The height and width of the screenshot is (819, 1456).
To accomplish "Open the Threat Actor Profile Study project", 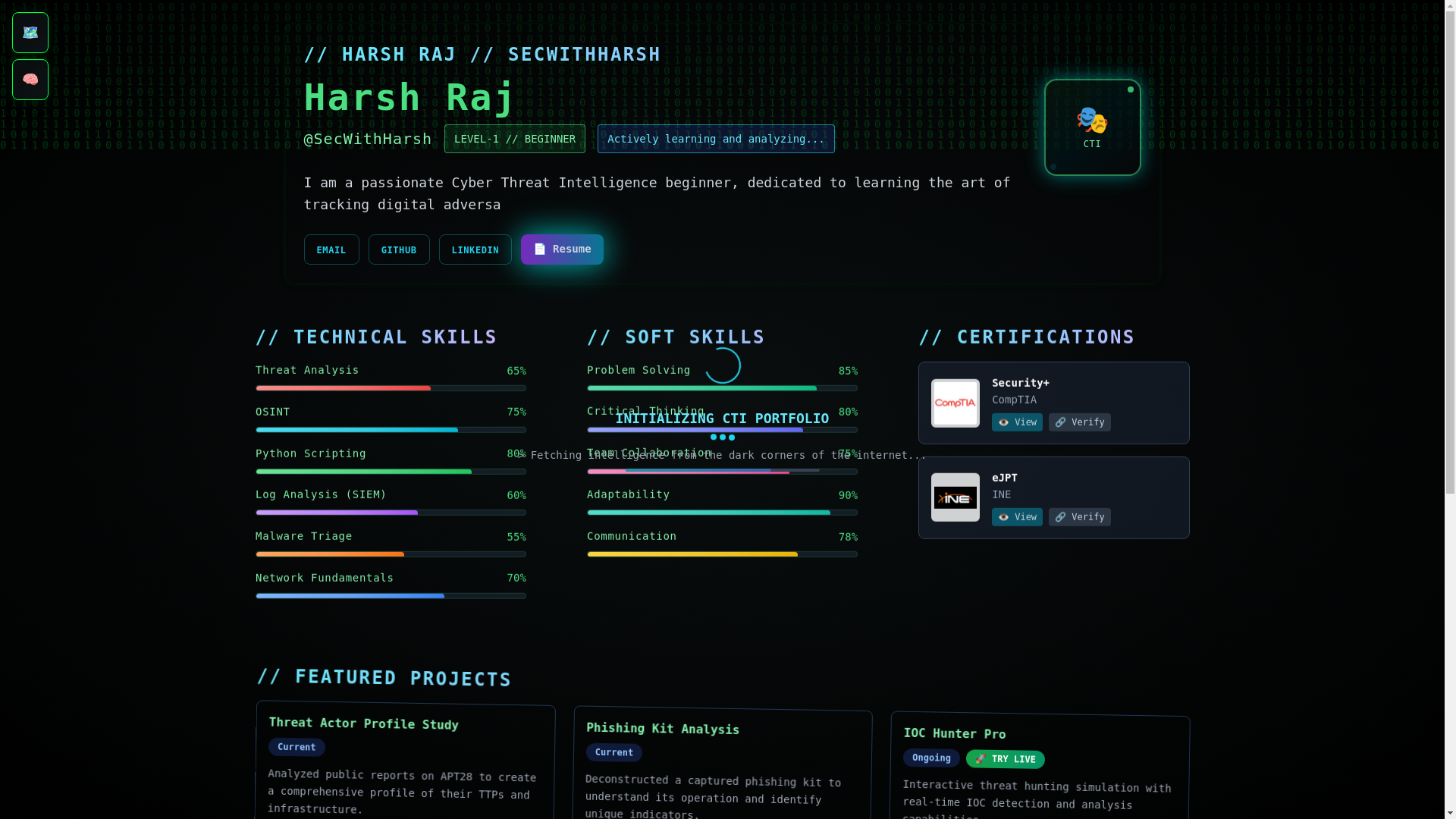I will pyautogui.click(x=363, y=723).
